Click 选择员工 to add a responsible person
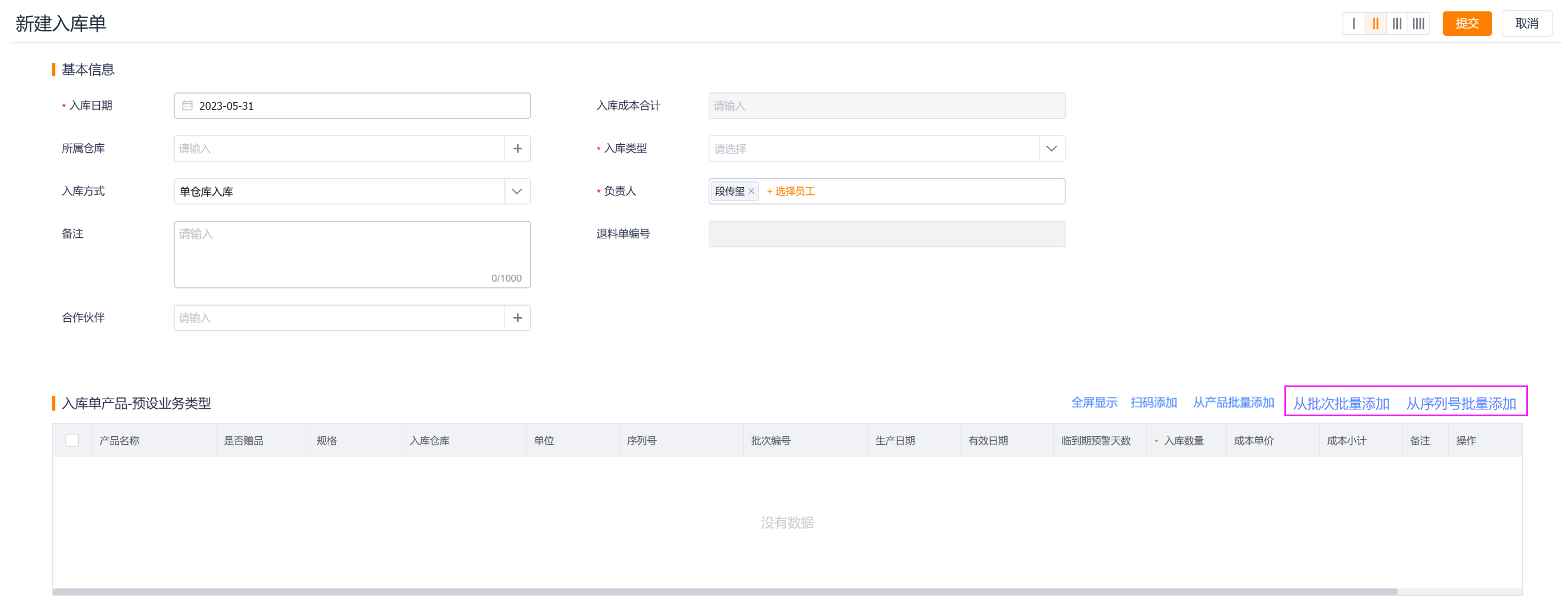The width and height of the screenshot is (1568, 601). [791, 191]
